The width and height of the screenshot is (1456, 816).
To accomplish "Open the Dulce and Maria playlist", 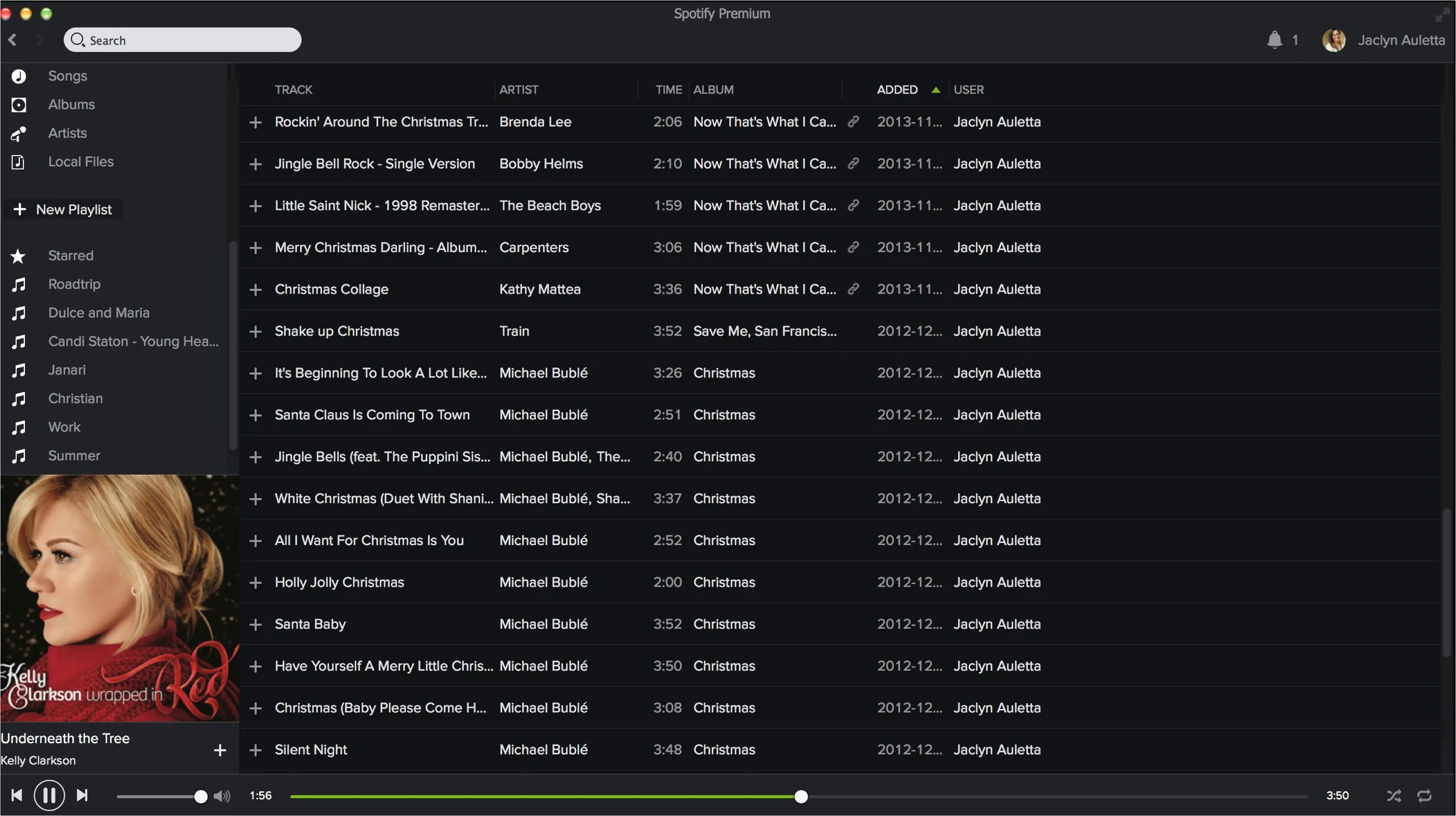I will pyautogui.click(x=98, y=313).
